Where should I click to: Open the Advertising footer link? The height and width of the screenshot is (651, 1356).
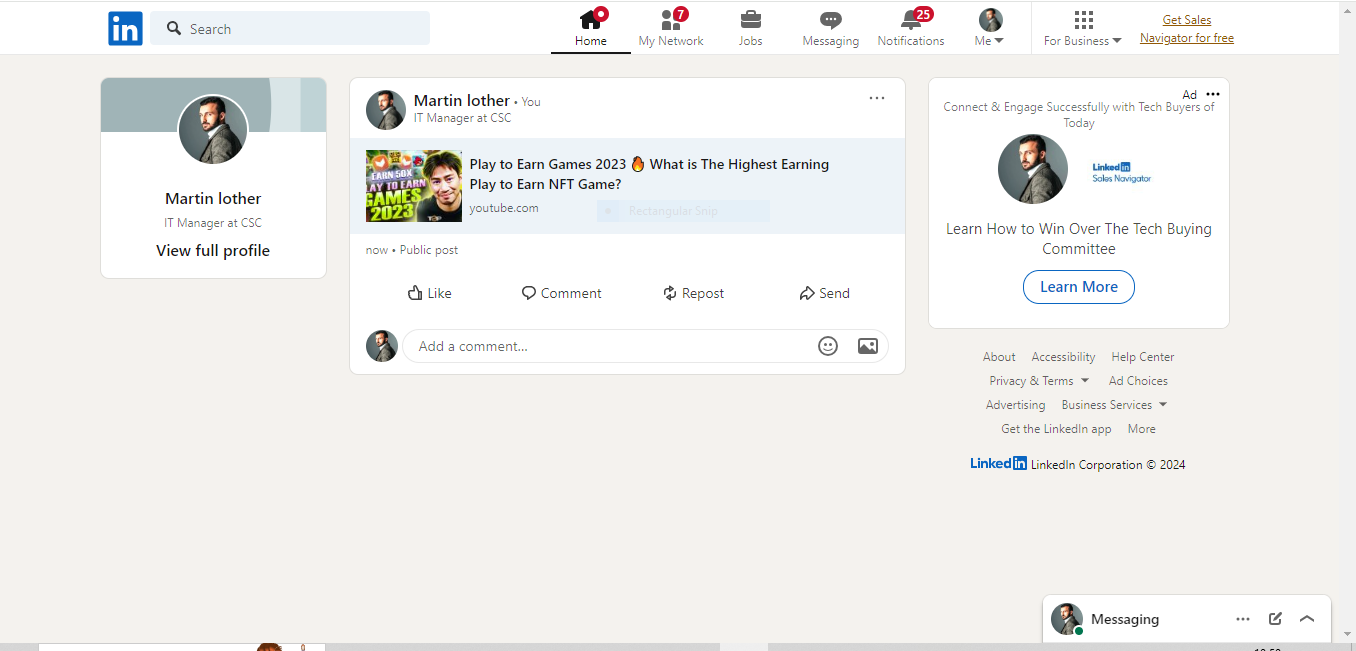point(1015,405)
